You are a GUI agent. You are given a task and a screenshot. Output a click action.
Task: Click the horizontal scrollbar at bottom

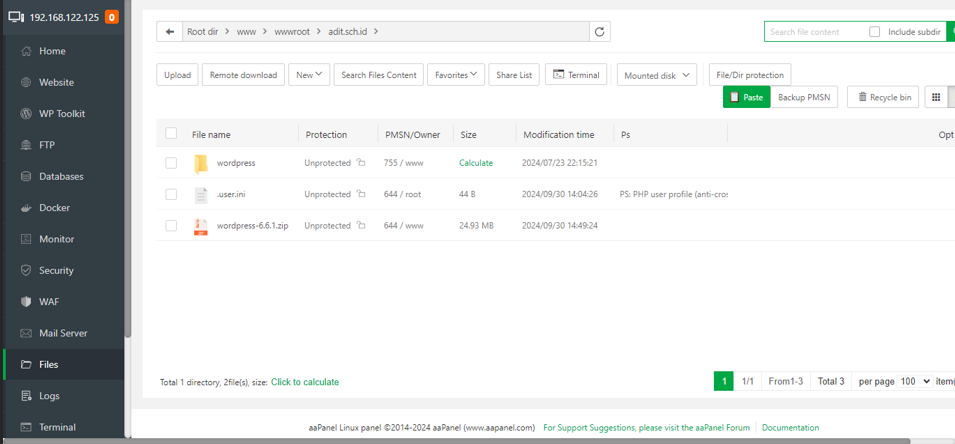point(457,440)
